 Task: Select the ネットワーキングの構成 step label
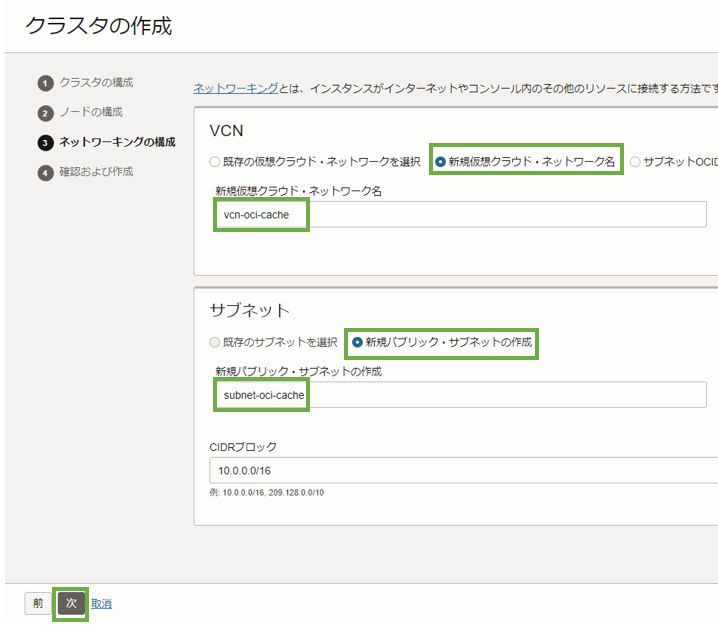click(117, 142)
